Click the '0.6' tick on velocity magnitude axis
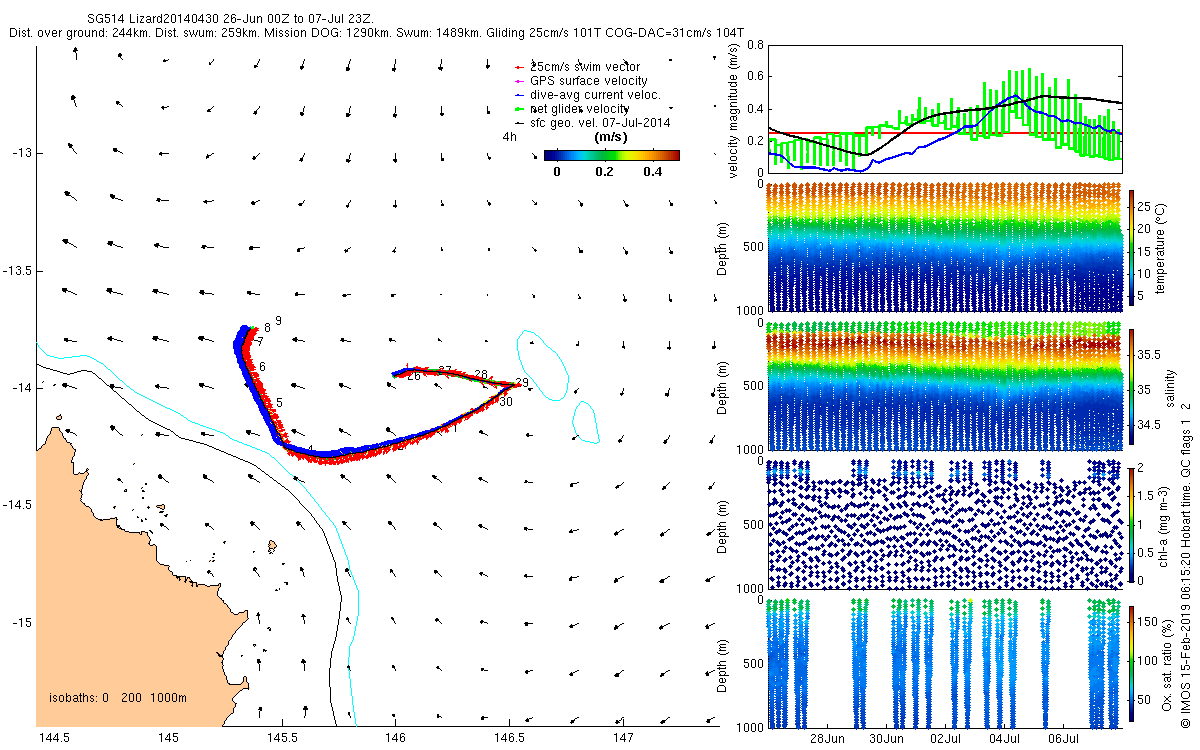 tap(755, 77)
